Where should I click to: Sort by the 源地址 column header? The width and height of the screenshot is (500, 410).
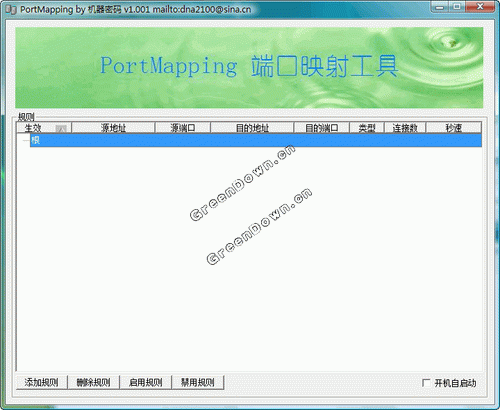pos(113,128)
